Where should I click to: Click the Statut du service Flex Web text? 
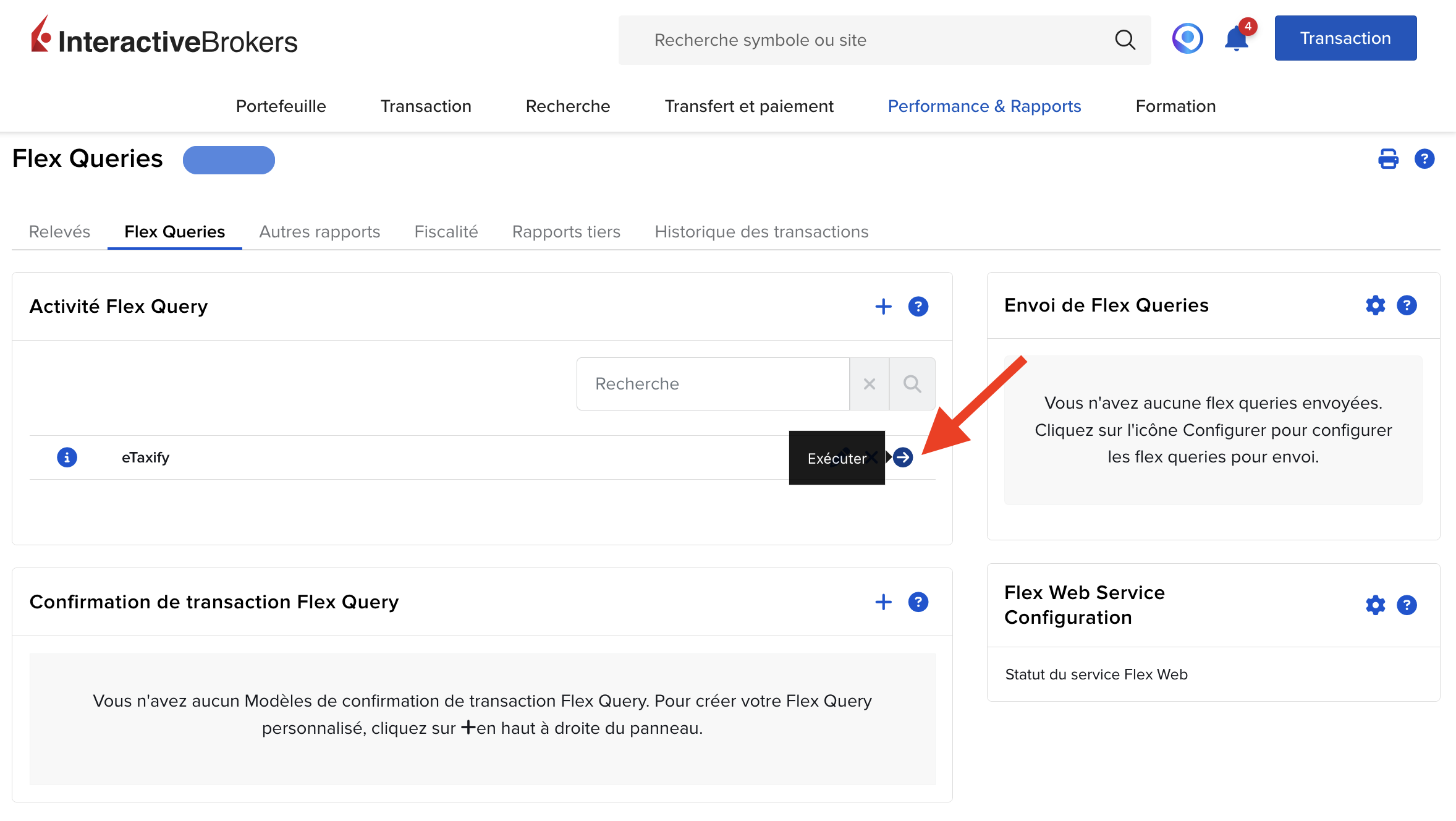point(1096,674)
